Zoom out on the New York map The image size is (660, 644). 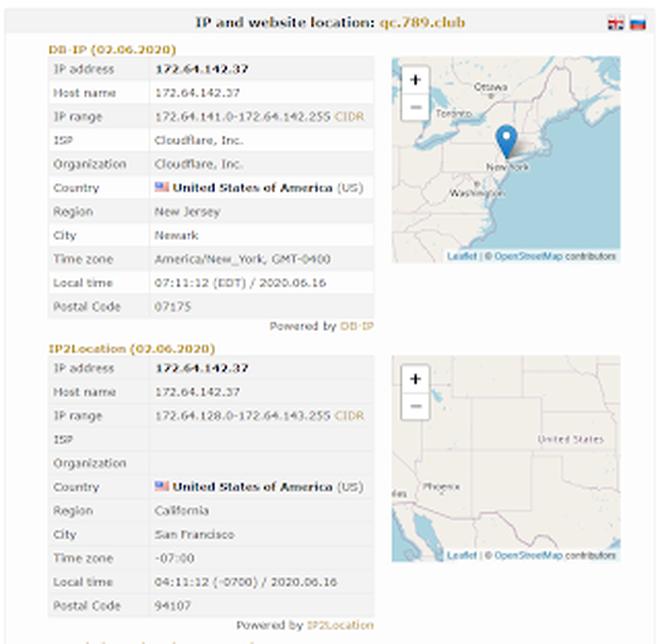415,106
